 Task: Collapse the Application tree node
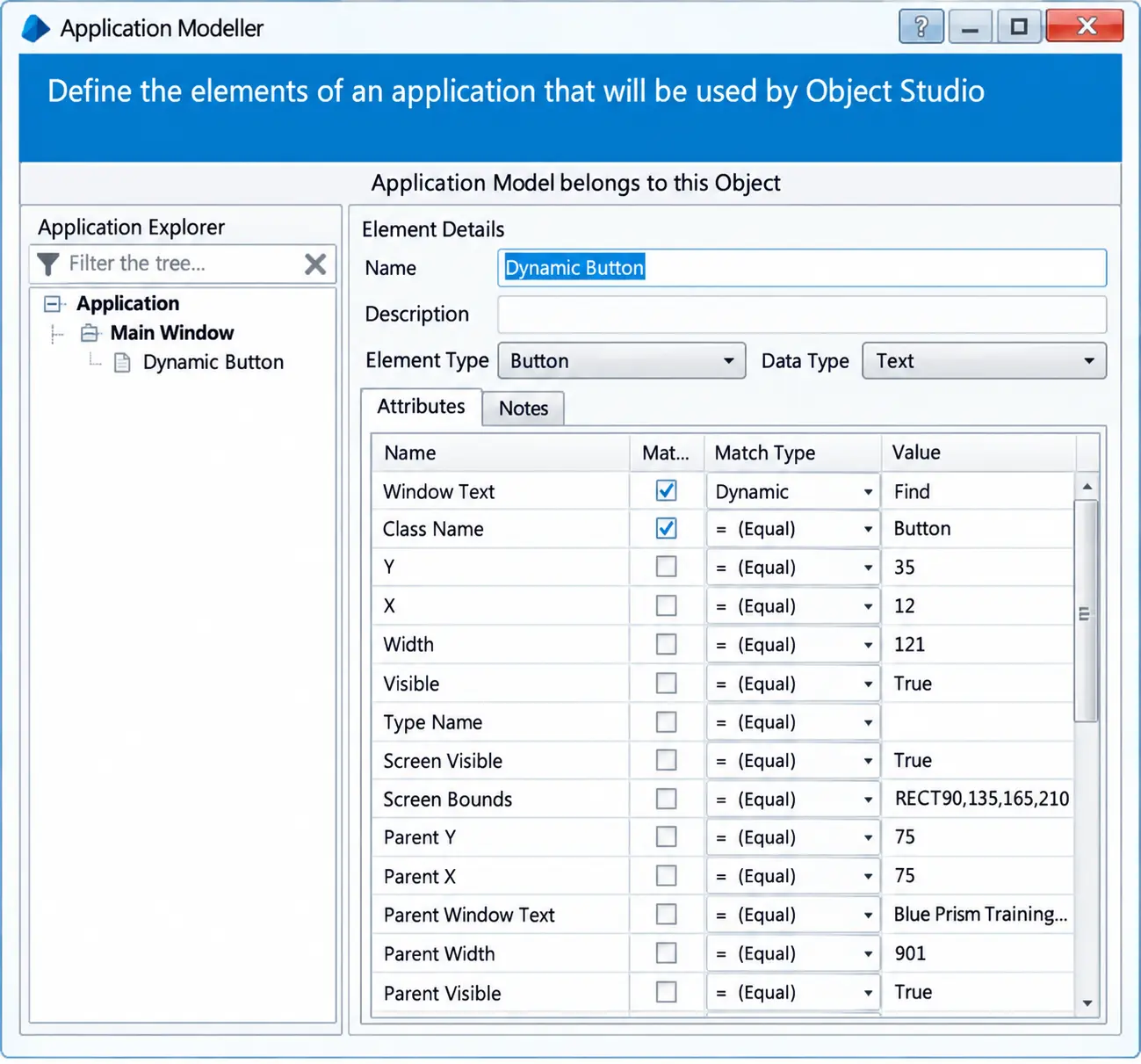pyautogui.click(x=53, y=304)
